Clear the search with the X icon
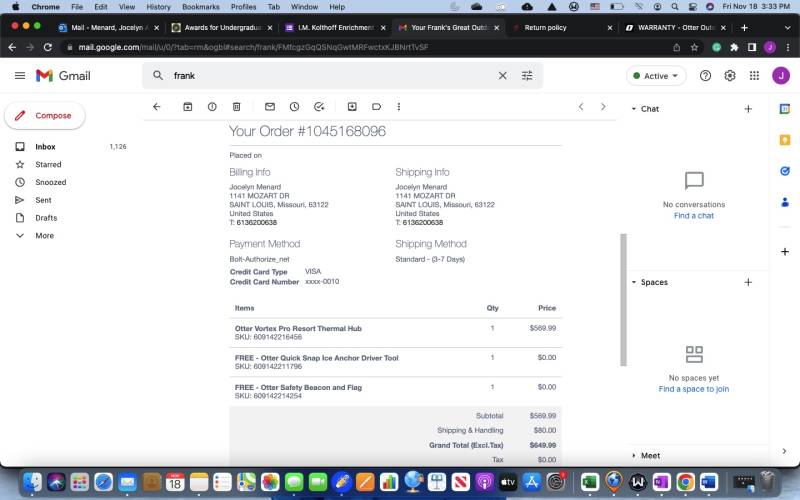 503,76
